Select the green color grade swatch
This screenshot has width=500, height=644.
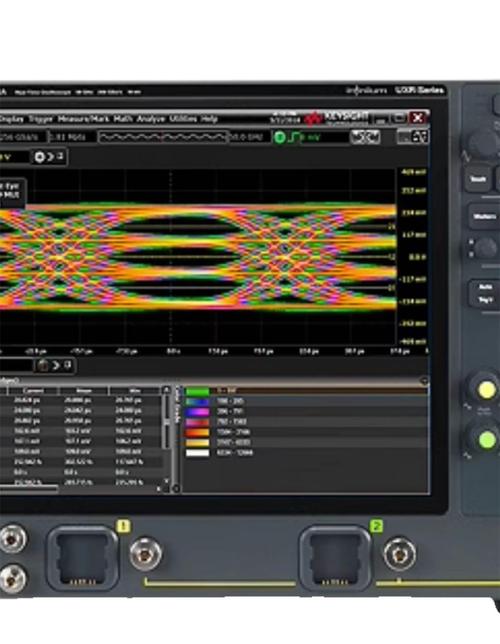(x=198, y=391)
